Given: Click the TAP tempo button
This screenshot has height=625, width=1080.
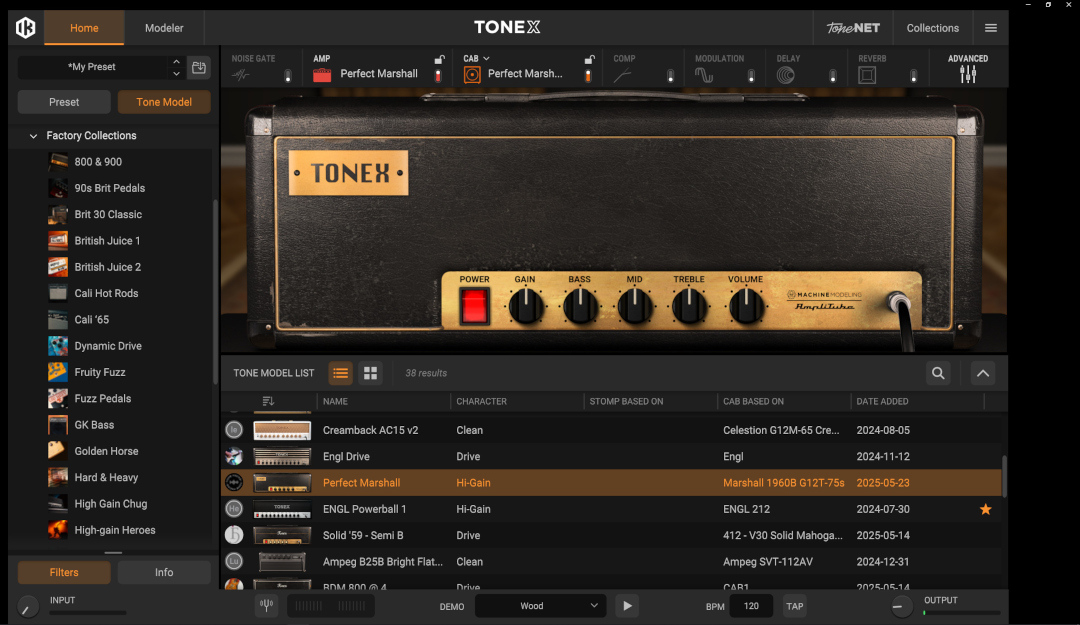Looking at the screenshot, I should [795, 606].
